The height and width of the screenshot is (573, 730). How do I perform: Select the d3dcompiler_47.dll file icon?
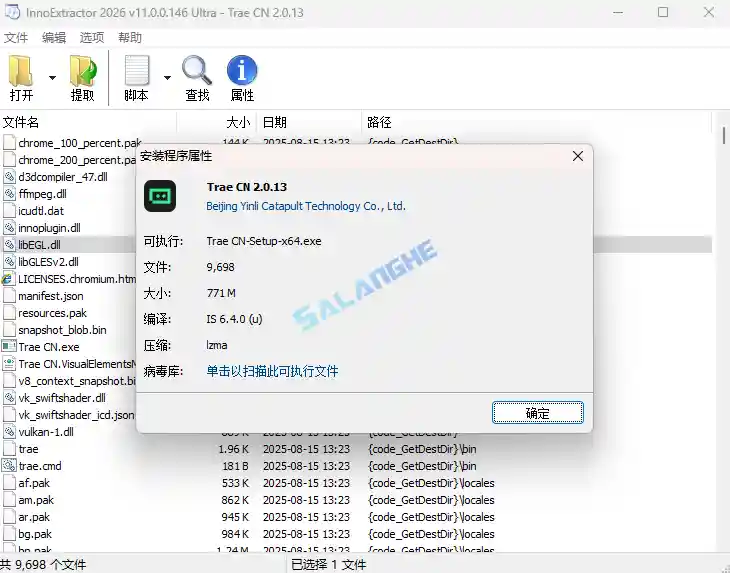9,177
